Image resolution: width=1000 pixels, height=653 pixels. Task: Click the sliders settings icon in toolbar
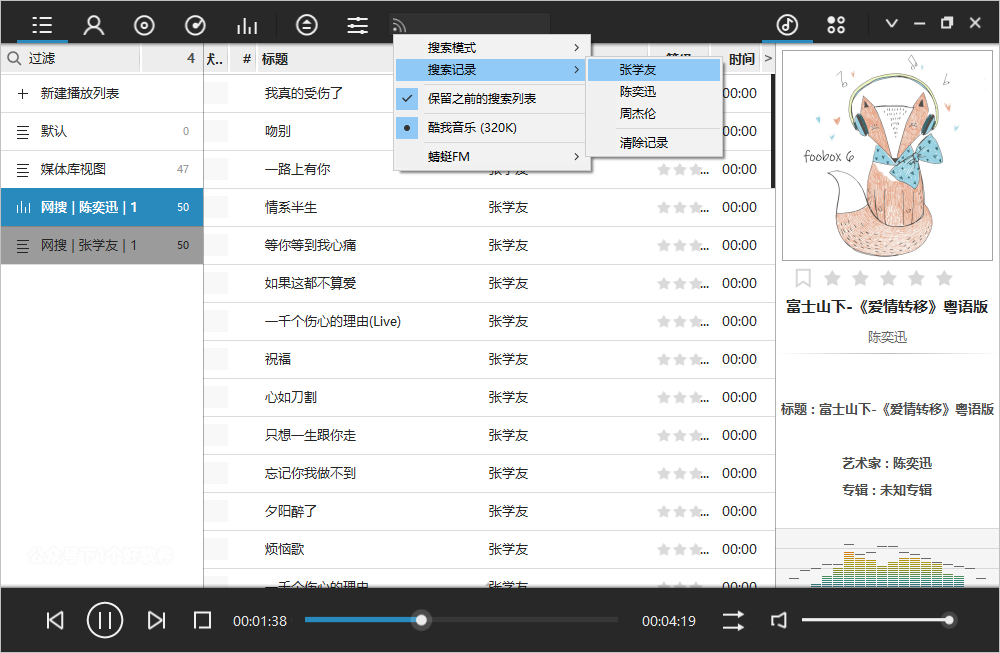[x=357, y=25]
